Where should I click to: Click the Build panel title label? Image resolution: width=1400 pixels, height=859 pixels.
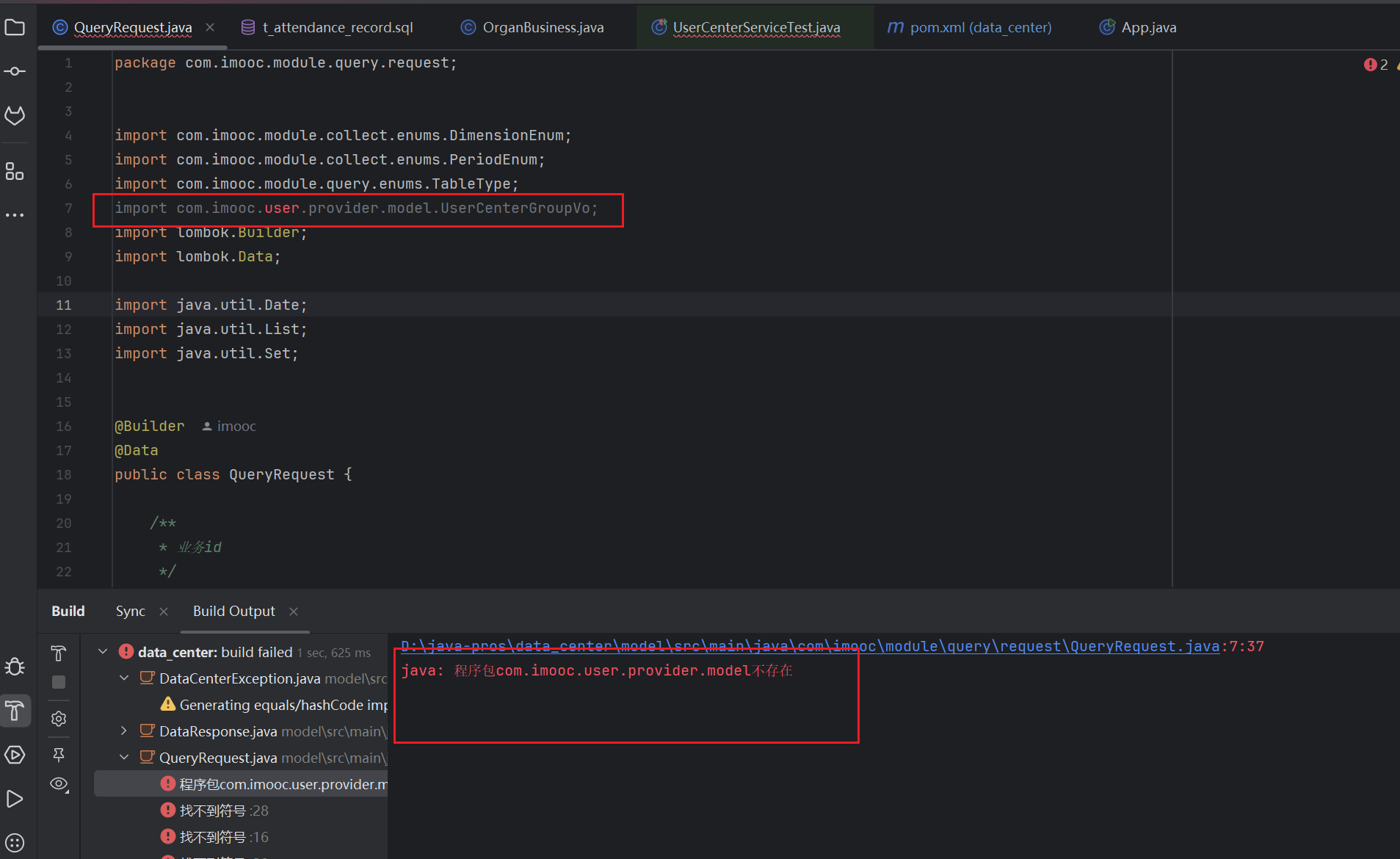68,611
